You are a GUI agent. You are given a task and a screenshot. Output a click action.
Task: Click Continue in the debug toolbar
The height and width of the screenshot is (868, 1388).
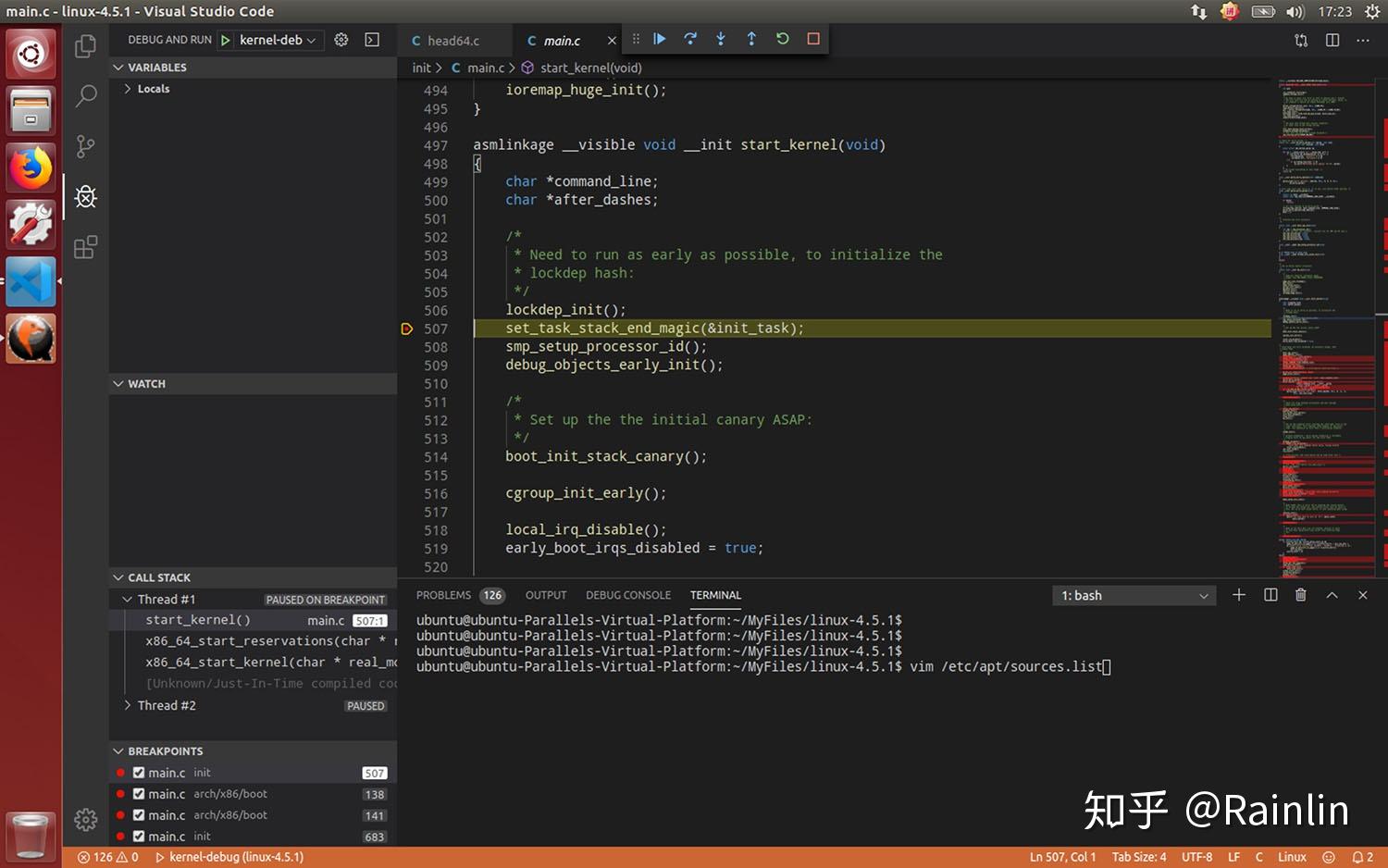[x=660, y=39]
